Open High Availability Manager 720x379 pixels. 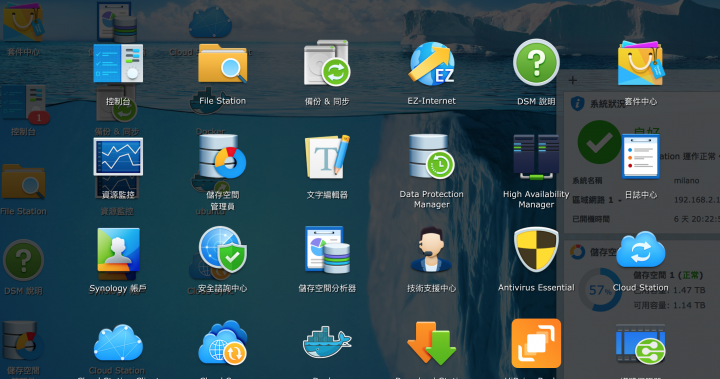click(536, 157)
